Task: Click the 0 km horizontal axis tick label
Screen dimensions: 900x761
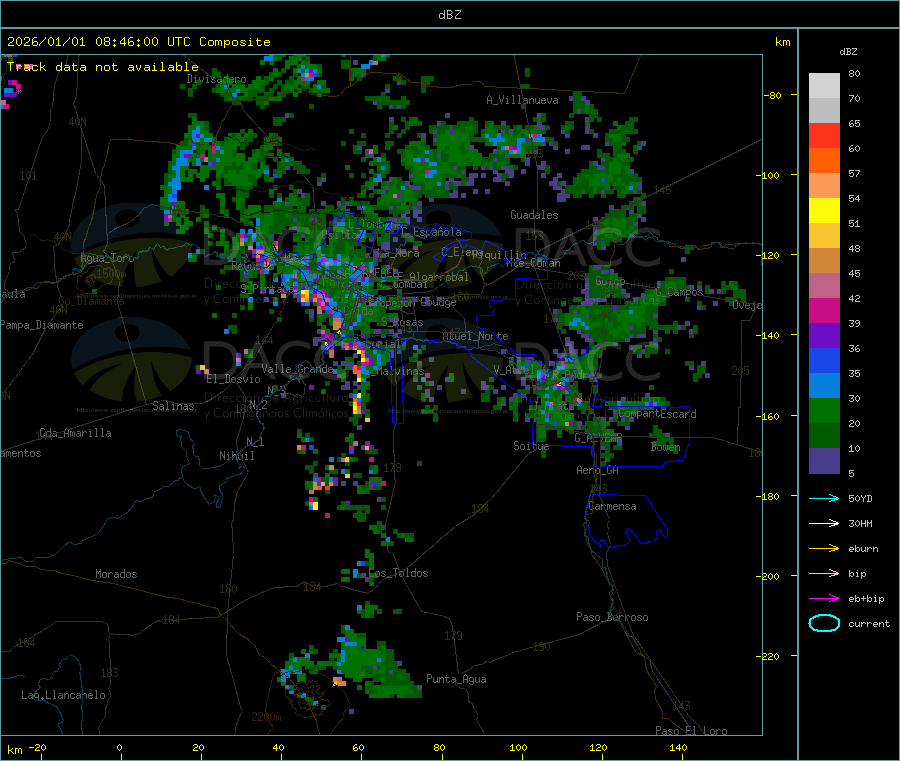Action: (119, 747)
